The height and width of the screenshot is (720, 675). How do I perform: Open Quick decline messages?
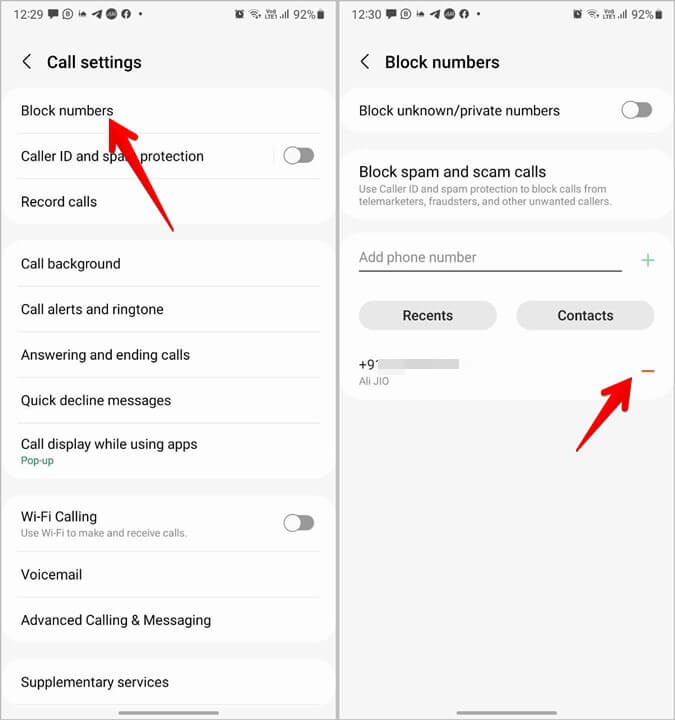click(168, 400)
